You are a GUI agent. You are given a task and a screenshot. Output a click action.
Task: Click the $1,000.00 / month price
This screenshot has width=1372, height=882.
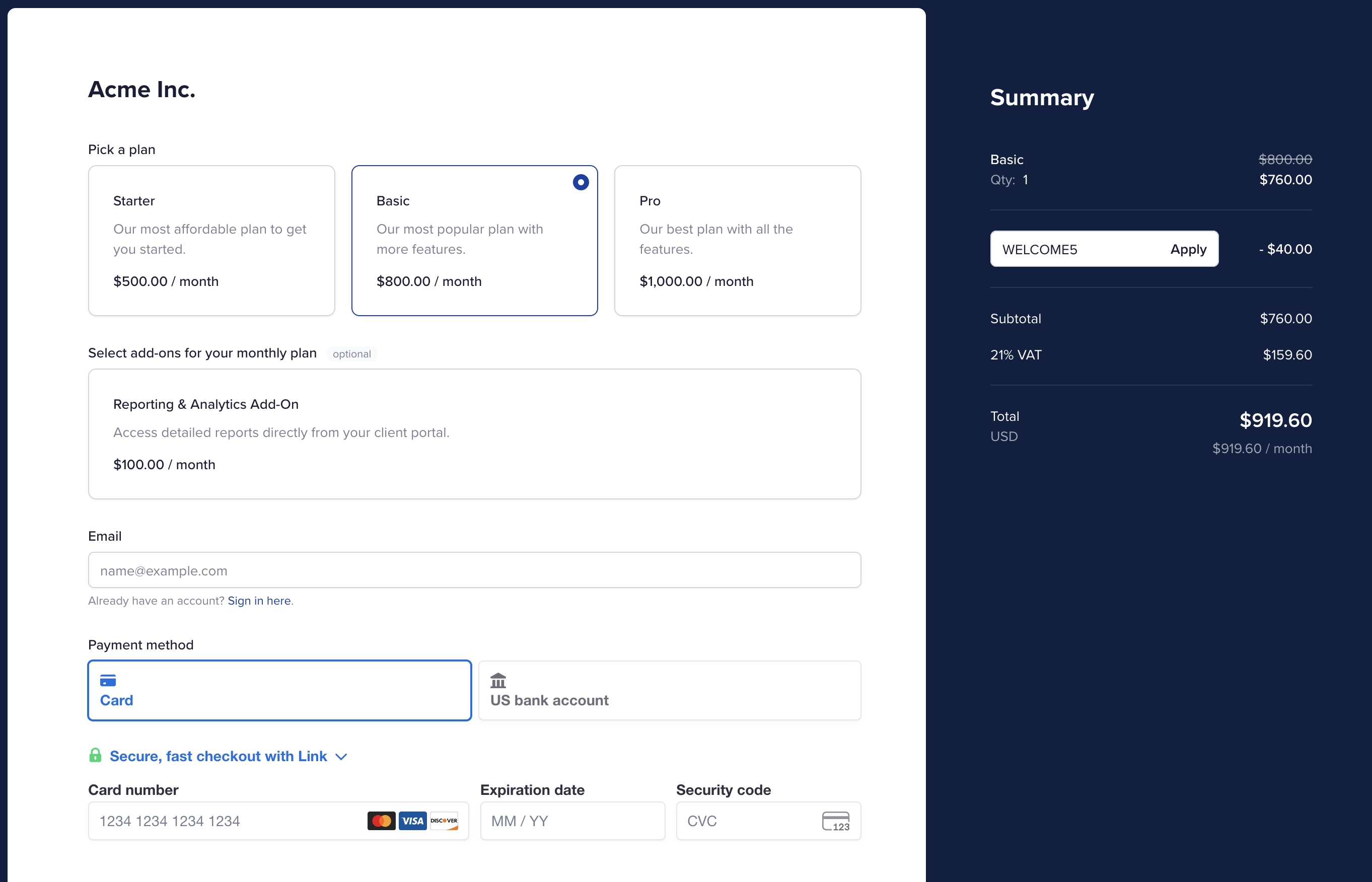pyautogui.click(x=696, y=281)
